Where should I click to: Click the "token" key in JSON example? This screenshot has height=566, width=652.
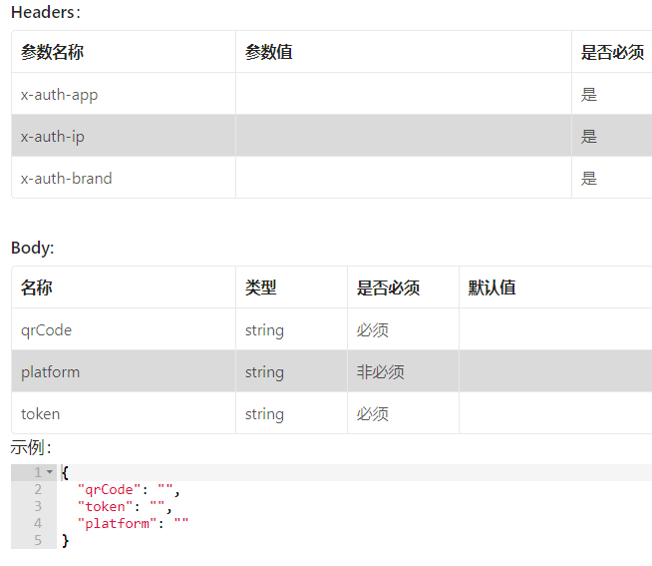[x=105, y=507]
